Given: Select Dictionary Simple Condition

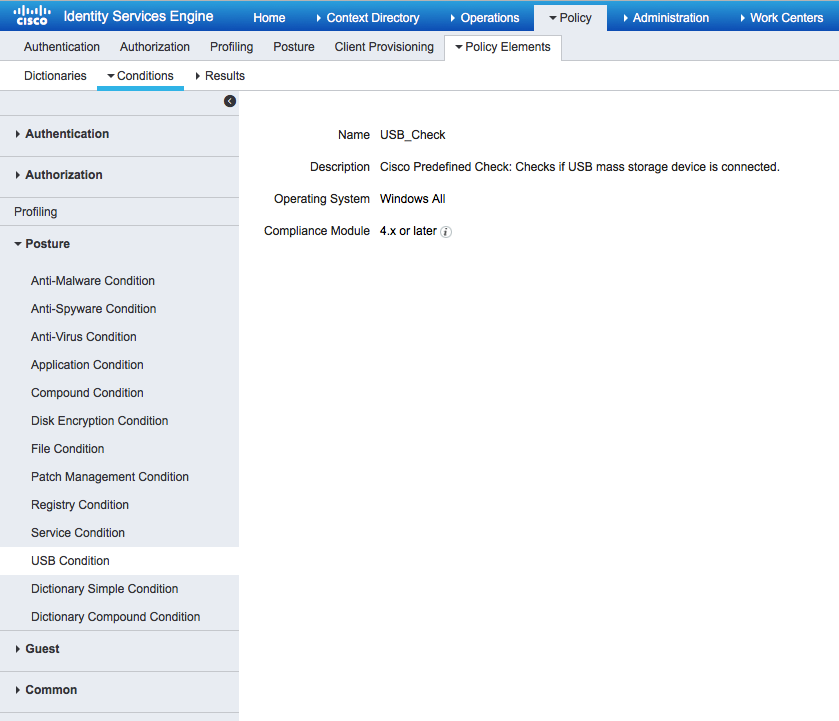Looking at the screenshot, I should pyautogui.click(x=104, y=589).
